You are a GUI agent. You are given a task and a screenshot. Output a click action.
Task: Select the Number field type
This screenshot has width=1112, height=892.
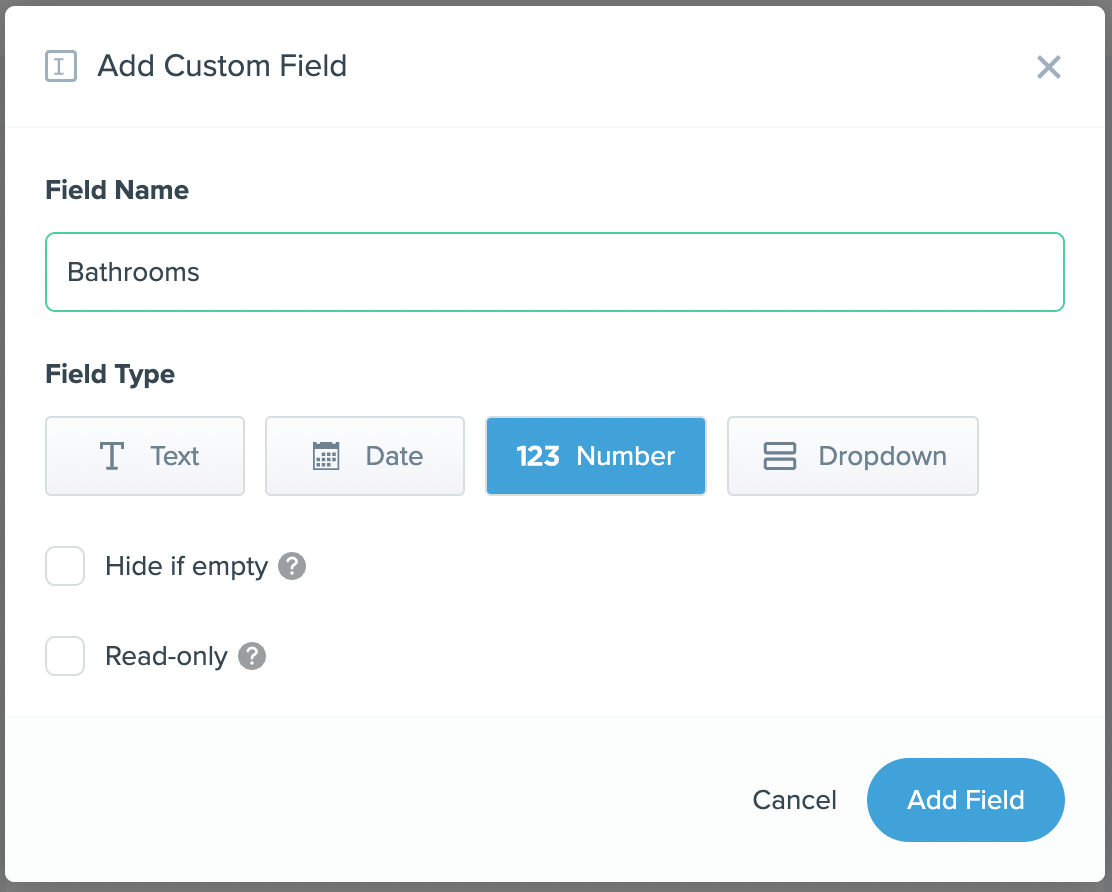coord(596,456)
